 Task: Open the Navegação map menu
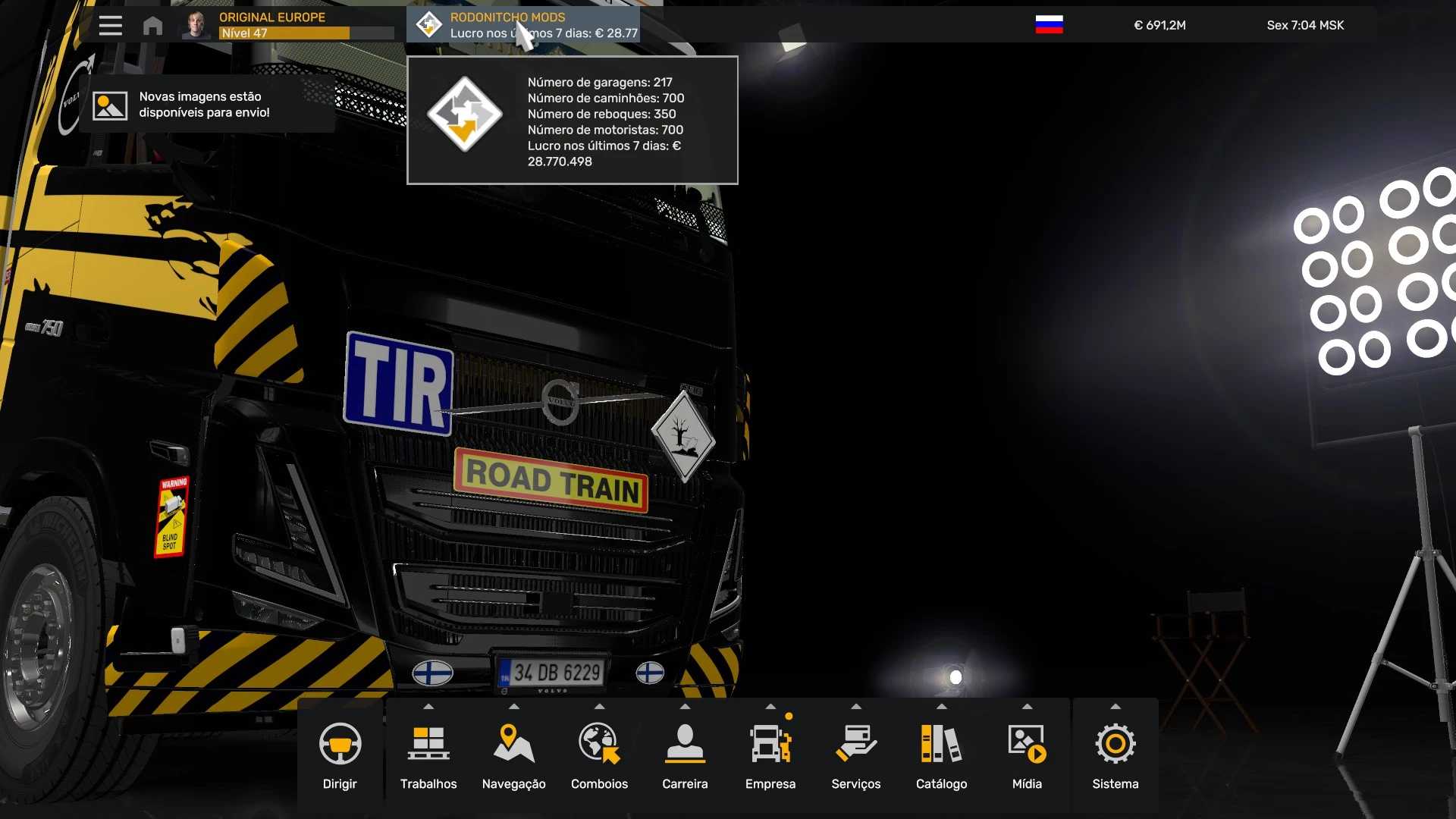pyautogui.click(x=513, y=744)
